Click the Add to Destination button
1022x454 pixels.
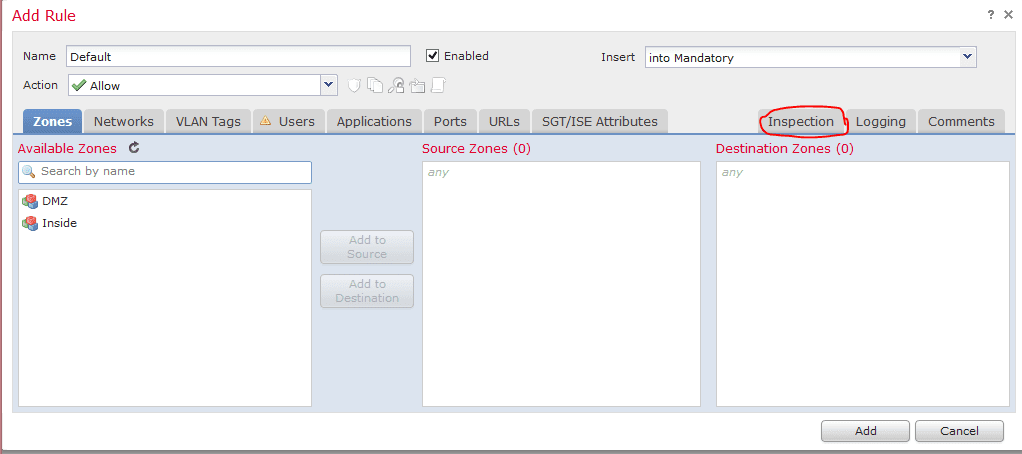(367, 291)
